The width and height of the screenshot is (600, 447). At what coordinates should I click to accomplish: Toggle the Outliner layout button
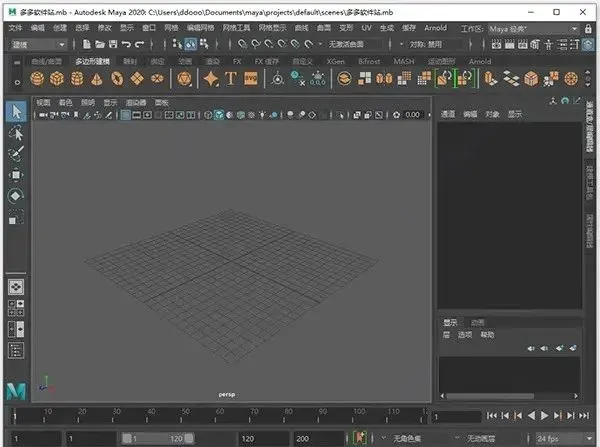[x=15, y=350]
